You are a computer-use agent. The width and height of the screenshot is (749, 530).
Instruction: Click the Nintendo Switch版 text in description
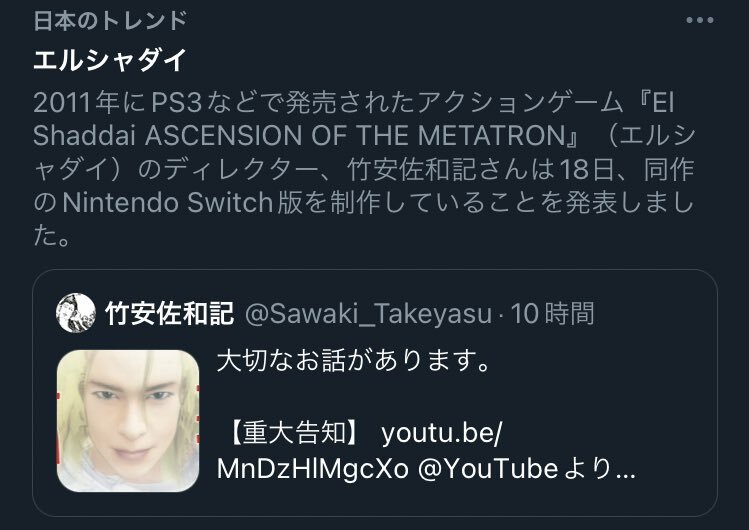pos(182,202)
